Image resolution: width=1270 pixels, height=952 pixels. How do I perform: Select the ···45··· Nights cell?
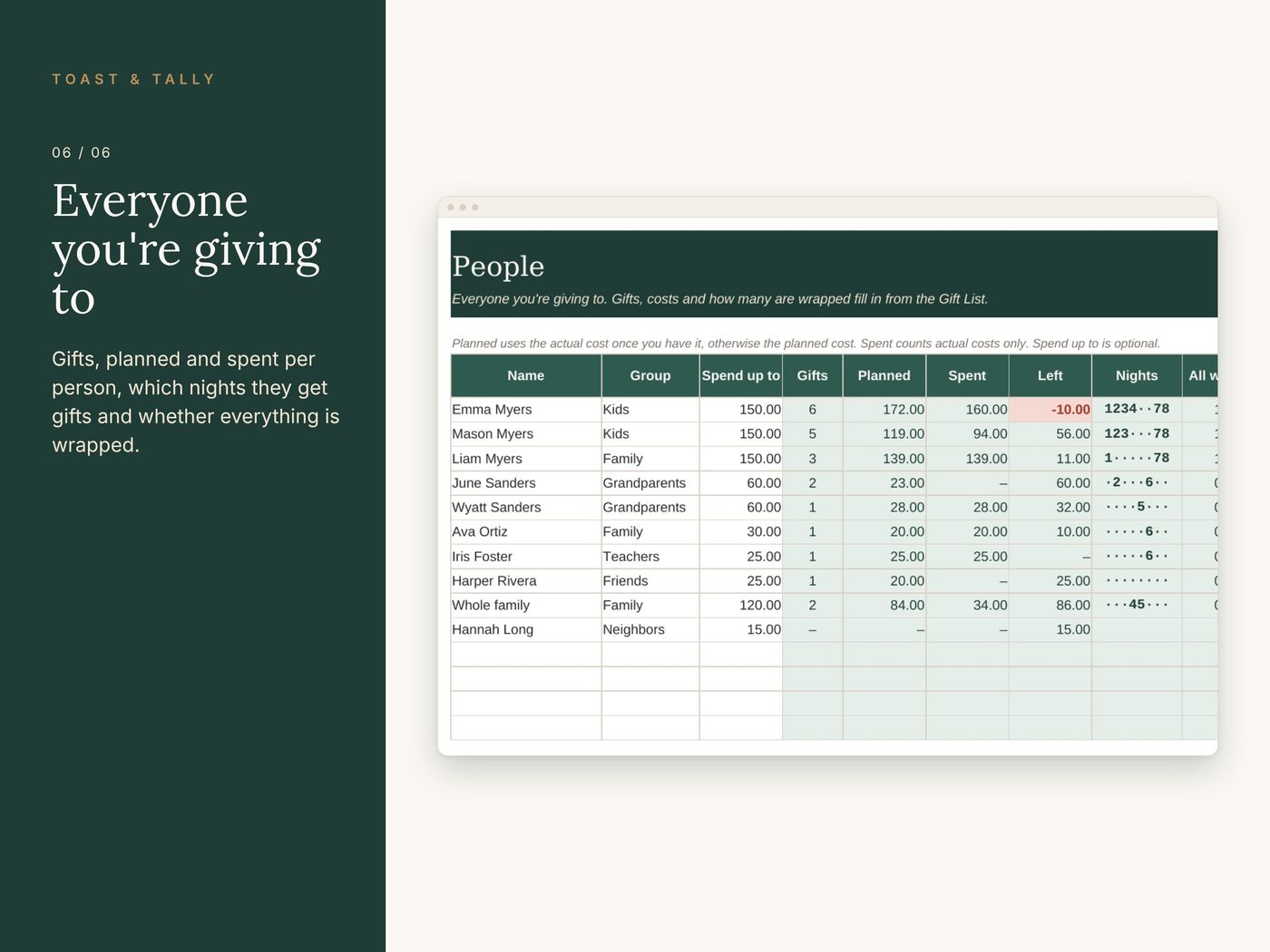[1137, 606]
